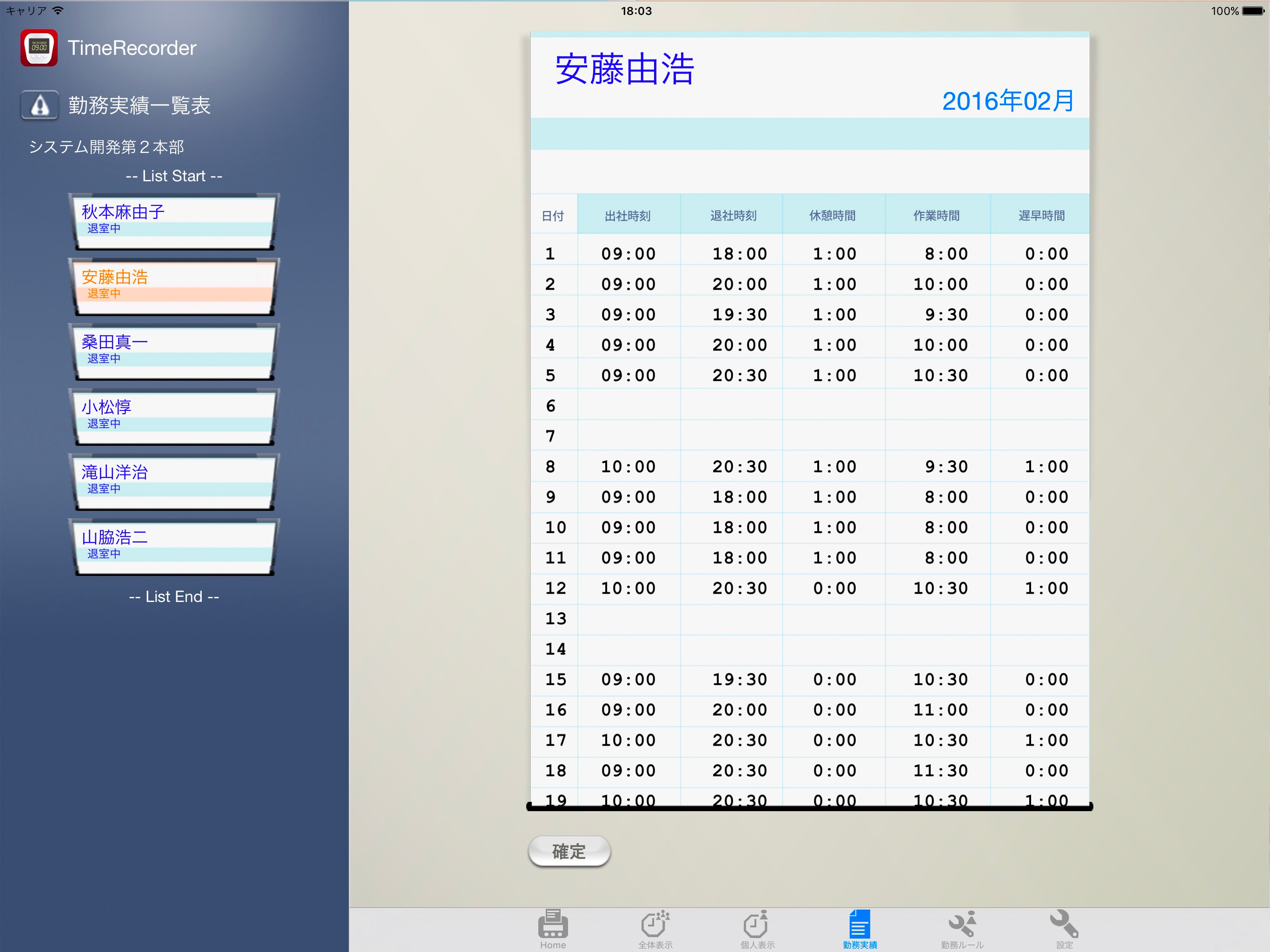1270x952 pixels.
Task: Tap the day 8 出社時刻 cell 10:00
Action: click(628, 466)
